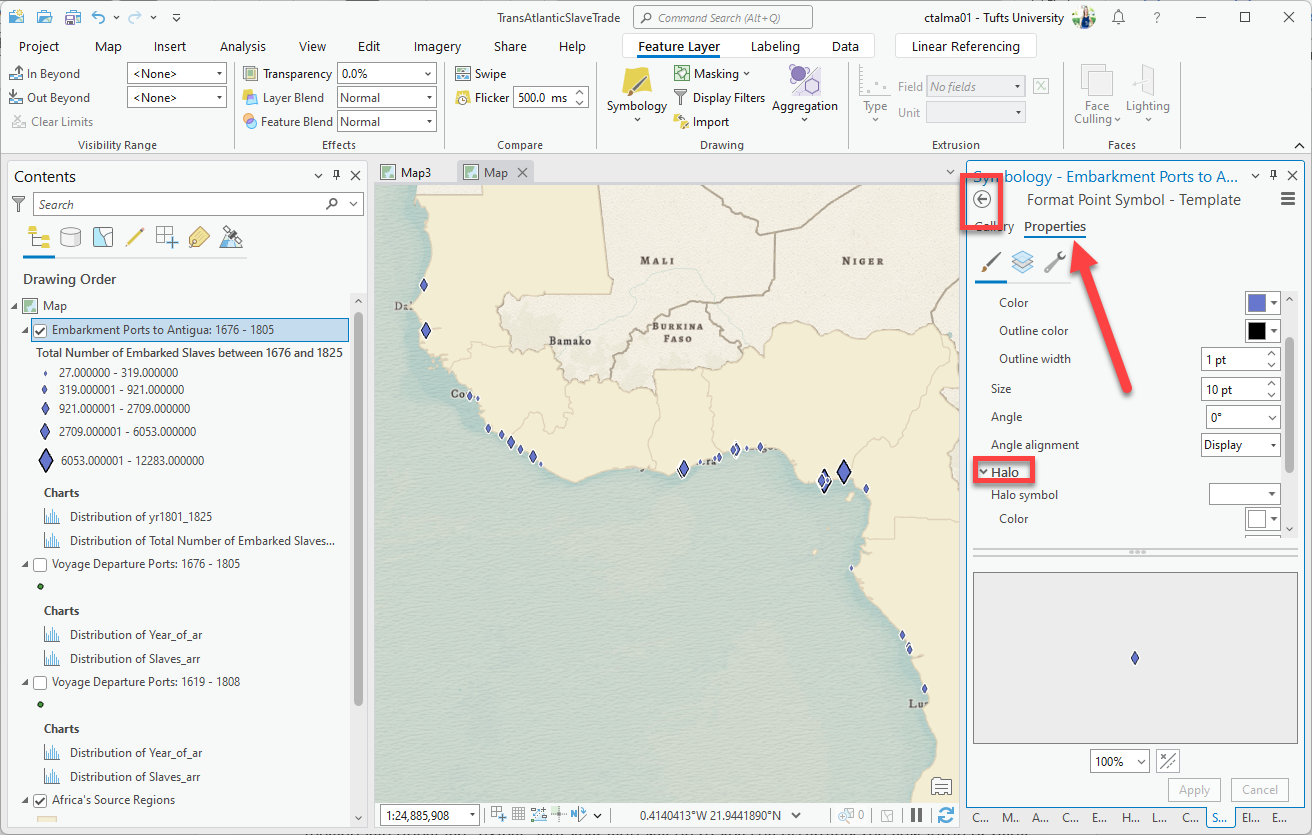
Task: Collapse the Halo section
Action: (984, 471)
